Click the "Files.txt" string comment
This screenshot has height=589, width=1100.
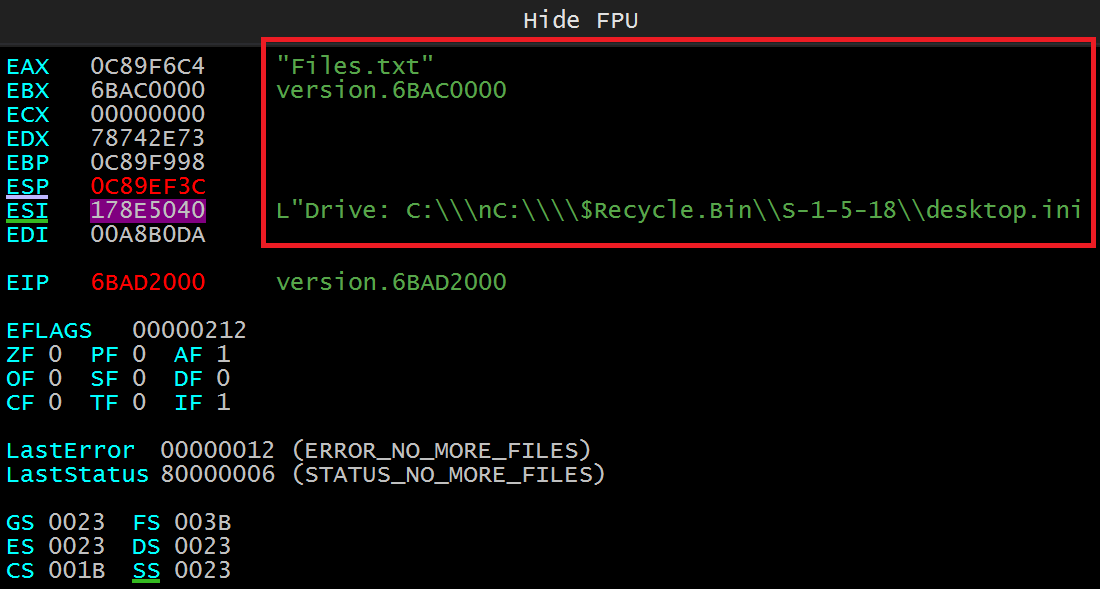[355, 67]
